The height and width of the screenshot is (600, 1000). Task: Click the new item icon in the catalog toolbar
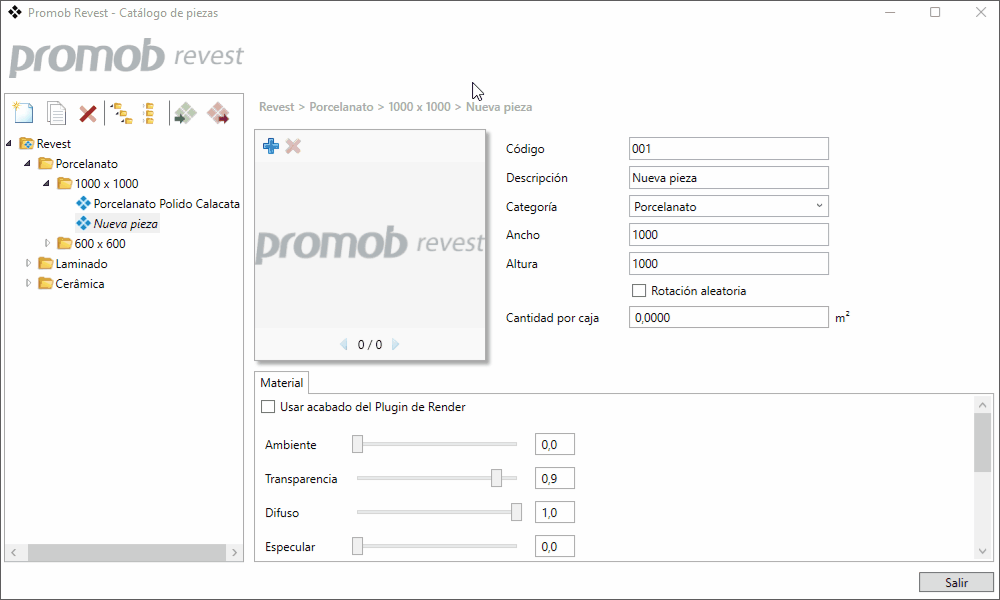click(24, 113)
